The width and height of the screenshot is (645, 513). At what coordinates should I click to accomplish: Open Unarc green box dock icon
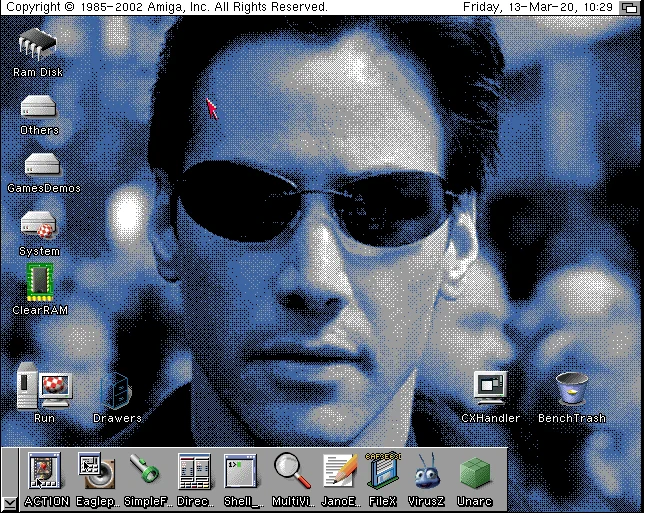(475, 473)
